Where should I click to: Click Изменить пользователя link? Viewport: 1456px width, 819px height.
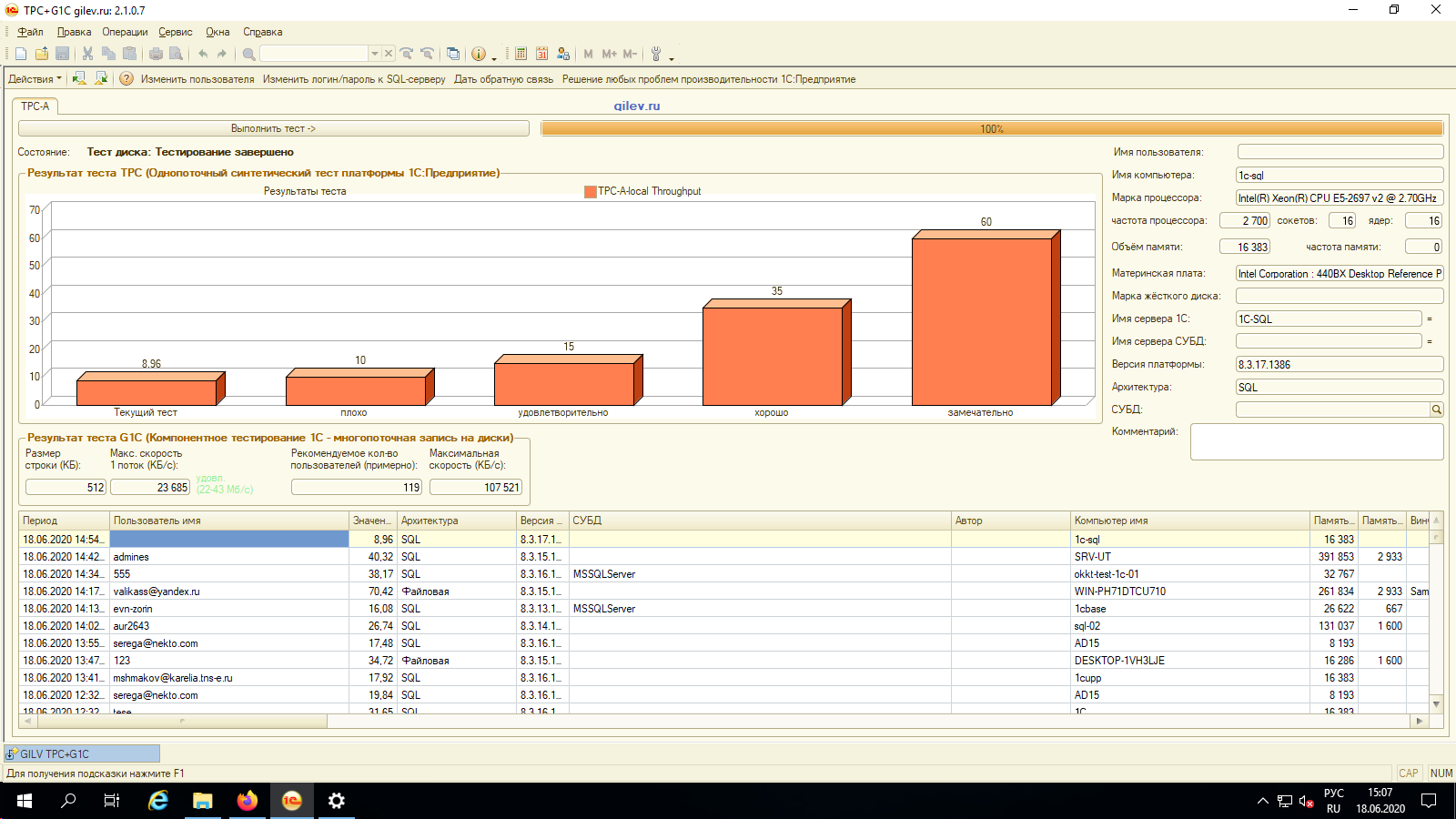pos(197,79)
